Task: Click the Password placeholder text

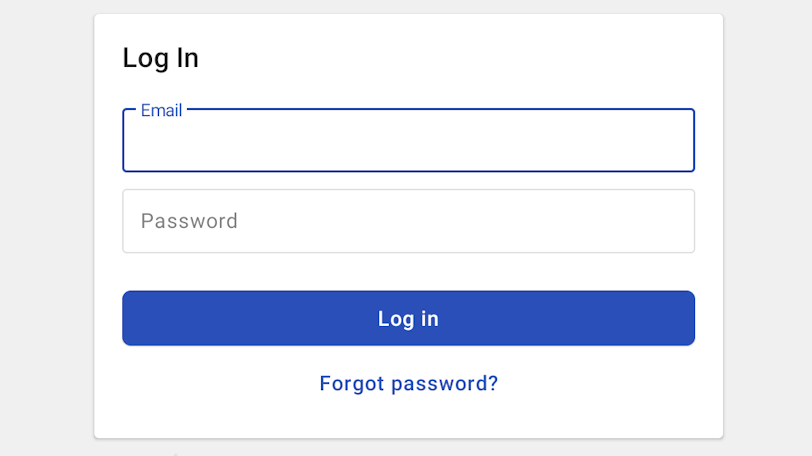Action: click(189, 221)
